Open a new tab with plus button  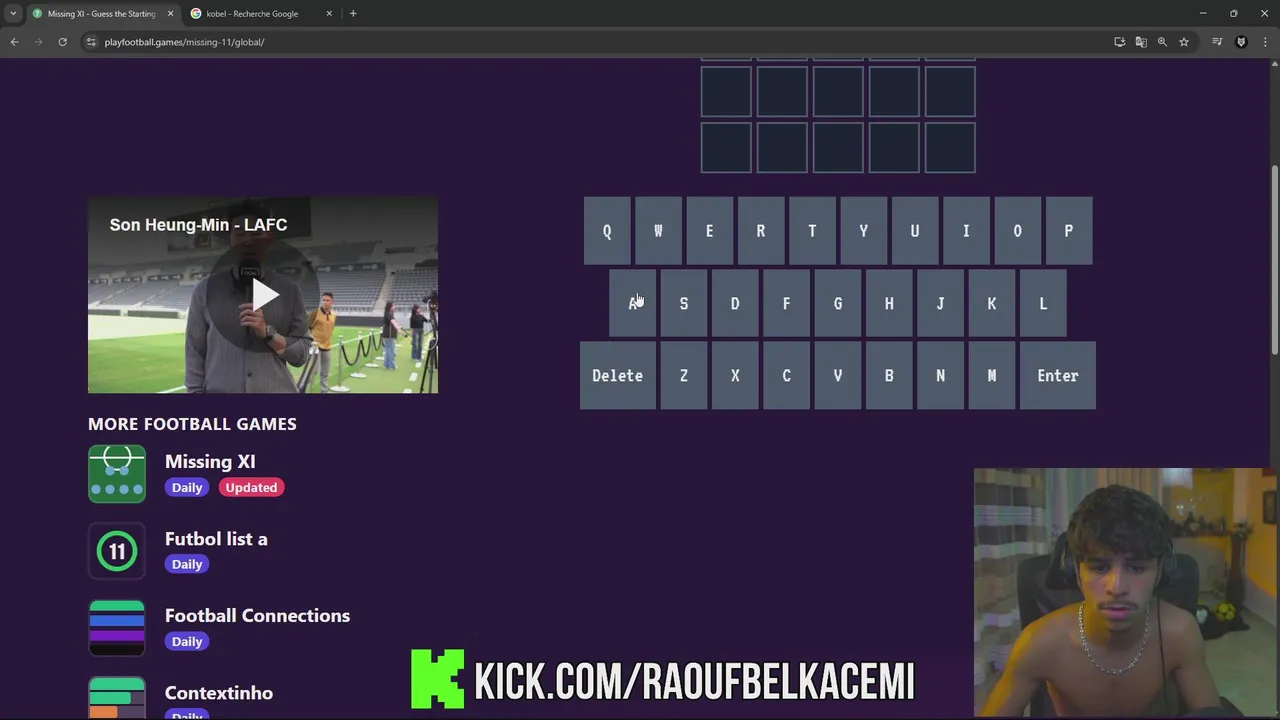tap(353, 14)
